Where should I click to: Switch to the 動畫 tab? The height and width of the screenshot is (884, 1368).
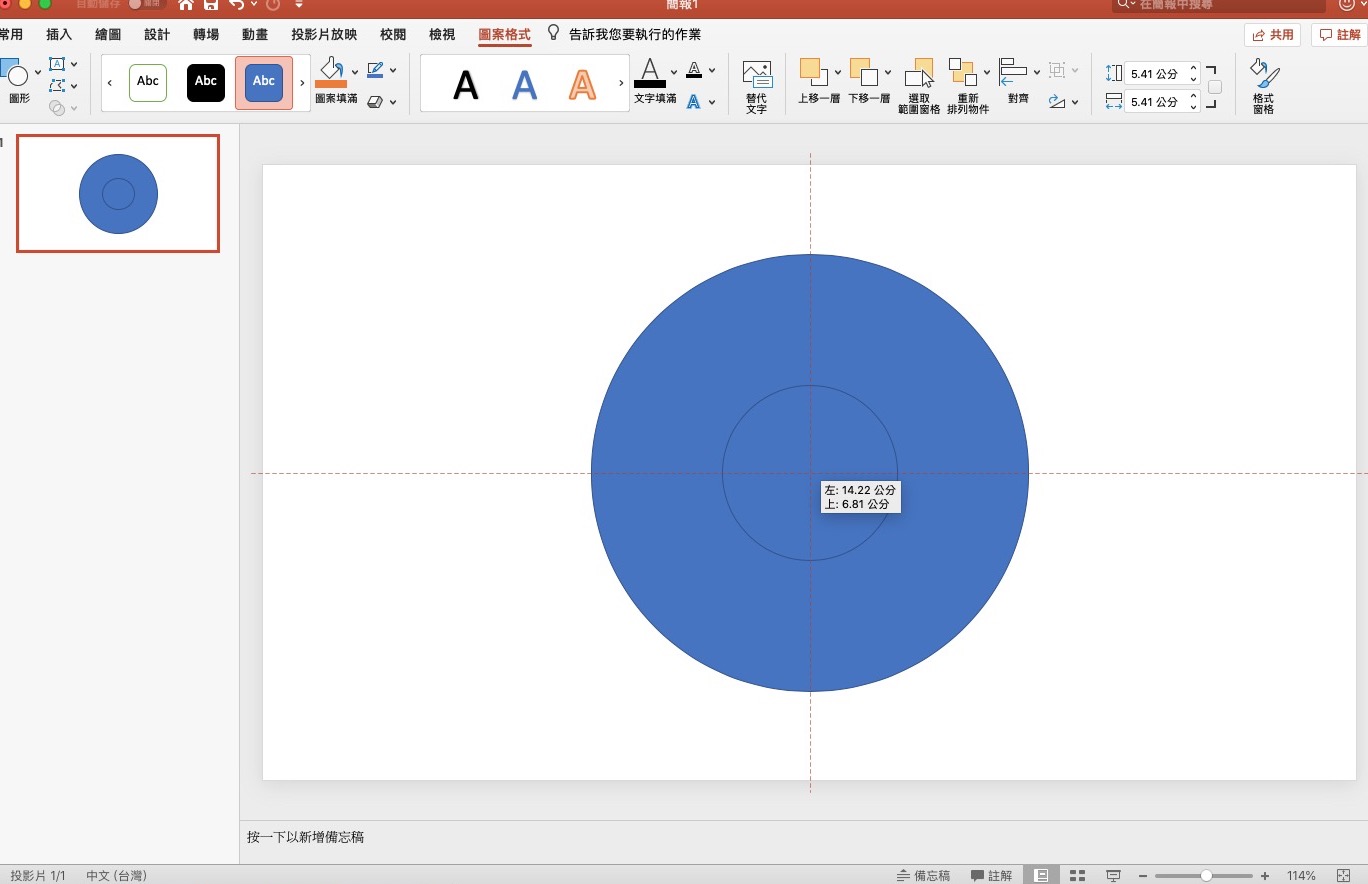[x=255, y=35]
